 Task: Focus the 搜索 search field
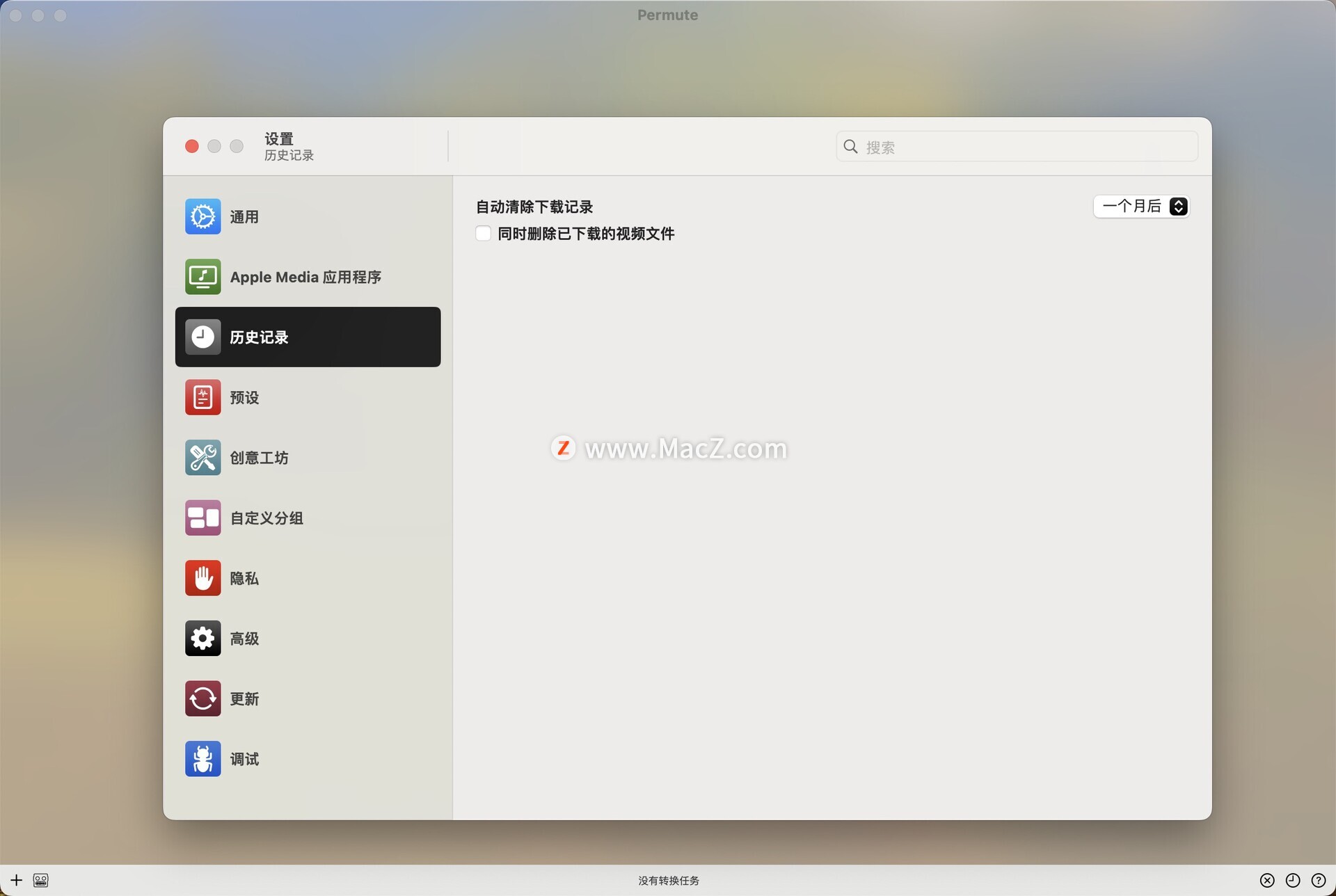1017,146
